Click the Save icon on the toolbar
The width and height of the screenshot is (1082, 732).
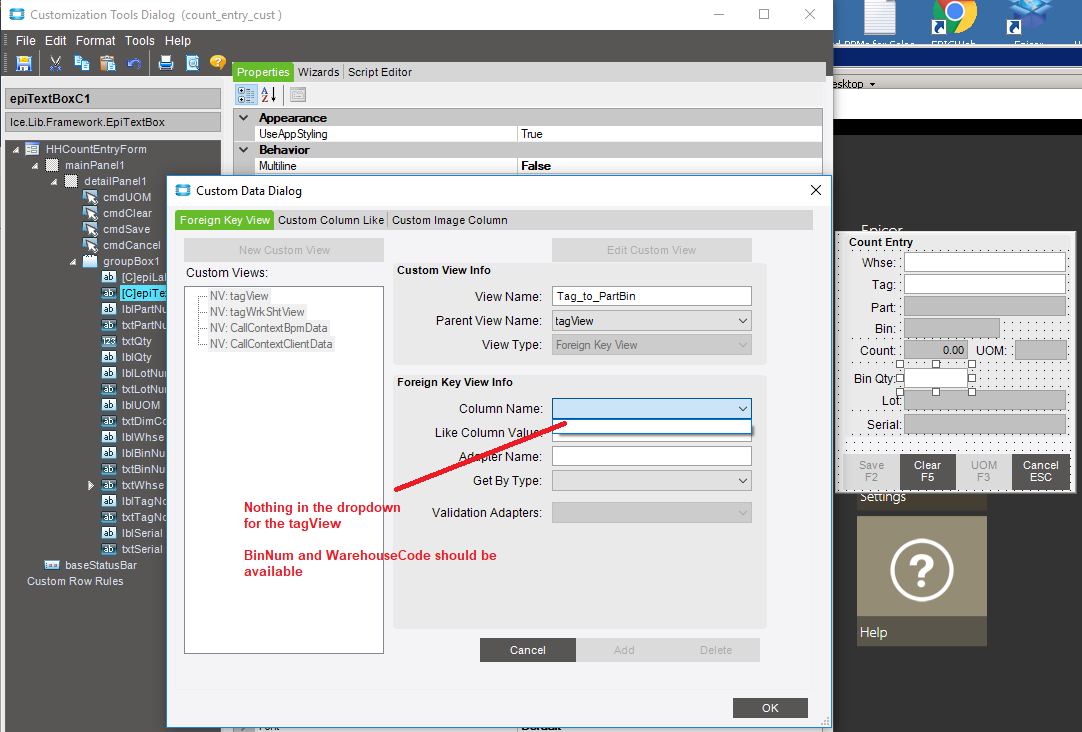(24, 62)
